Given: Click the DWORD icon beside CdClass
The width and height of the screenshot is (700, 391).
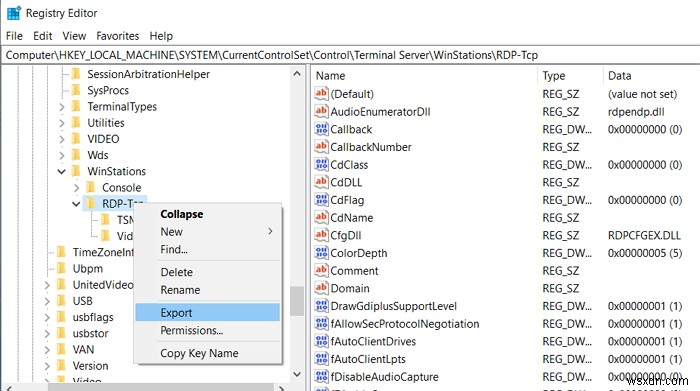Looking at the screenshot, I should point(321,164).
